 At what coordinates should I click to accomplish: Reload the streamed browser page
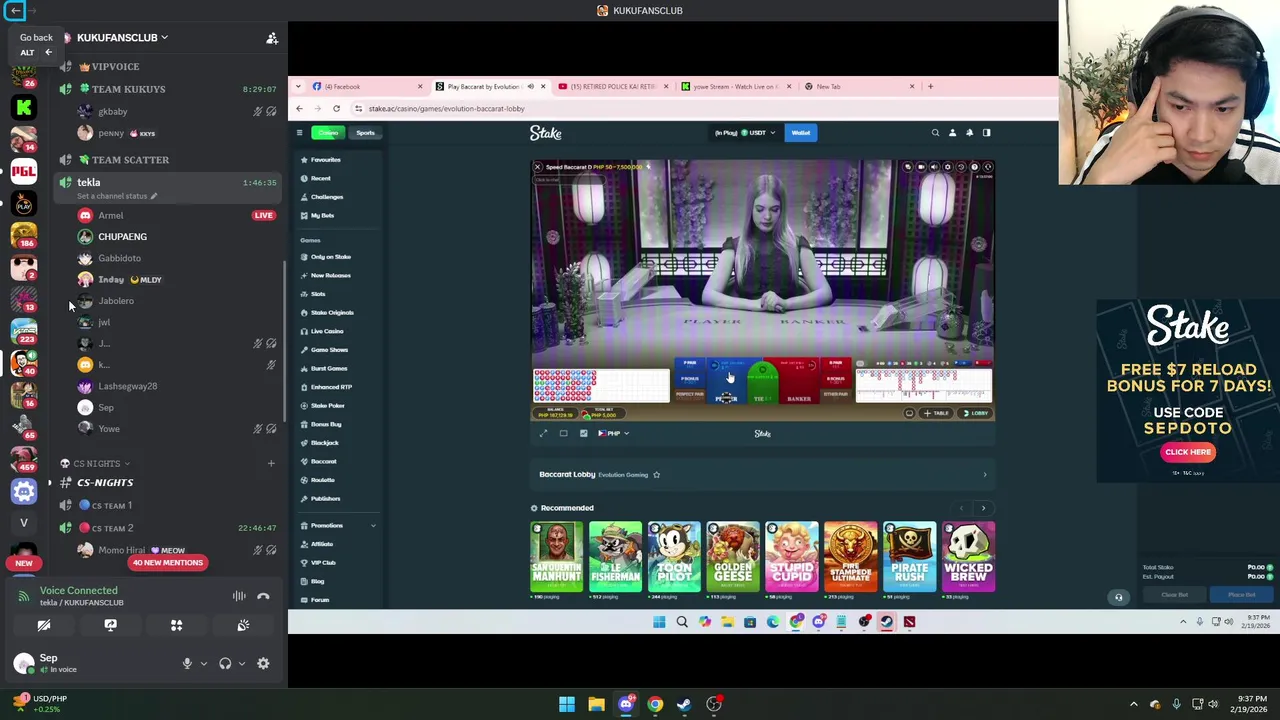(336, 109)
